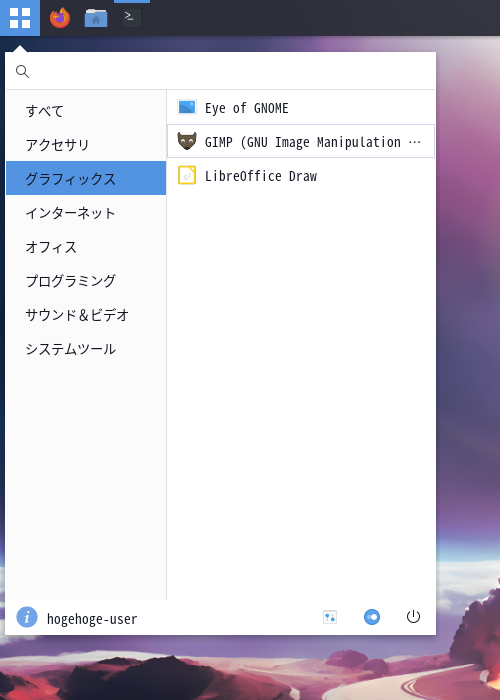This screenshot has height=700, width=500.
Task: Open the system settings icon at the bottom
Action: [x=330, y=617]
